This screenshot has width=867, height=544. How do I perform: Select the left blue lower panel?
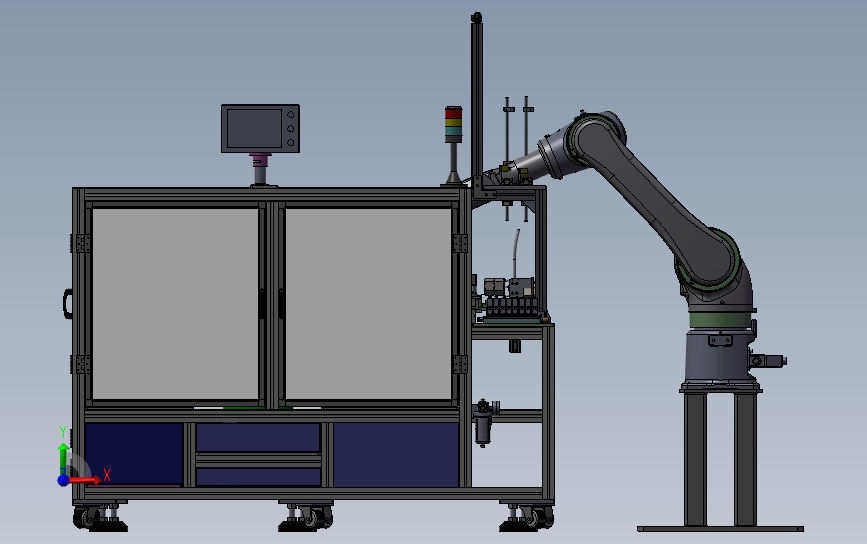tap(134, 454)
